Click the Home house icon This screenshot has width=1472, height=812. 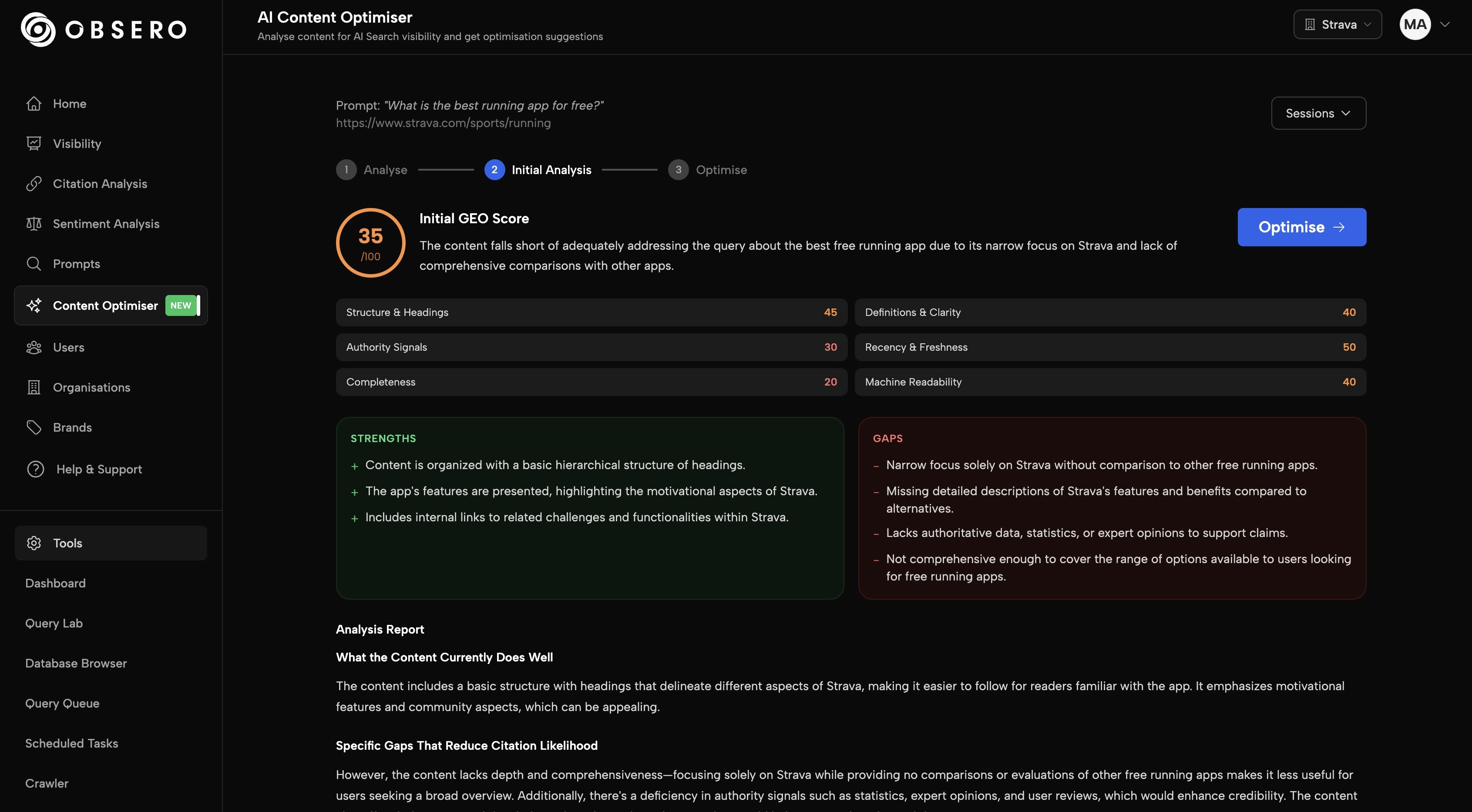point(34,104)
